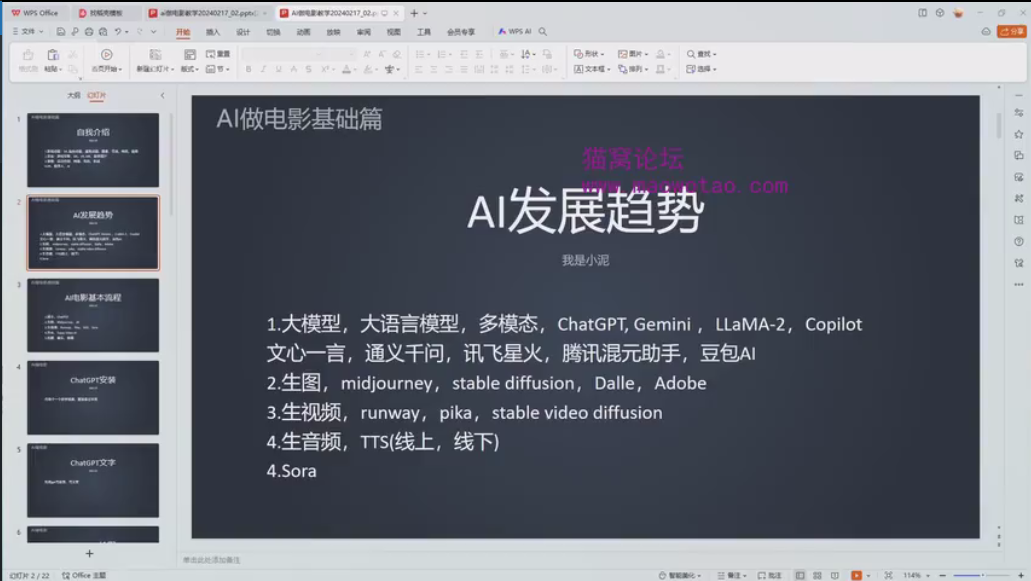Click the slide Layout icon
Image resolution: width=1031 pixels, height=581 pixels.
point(189,55)
